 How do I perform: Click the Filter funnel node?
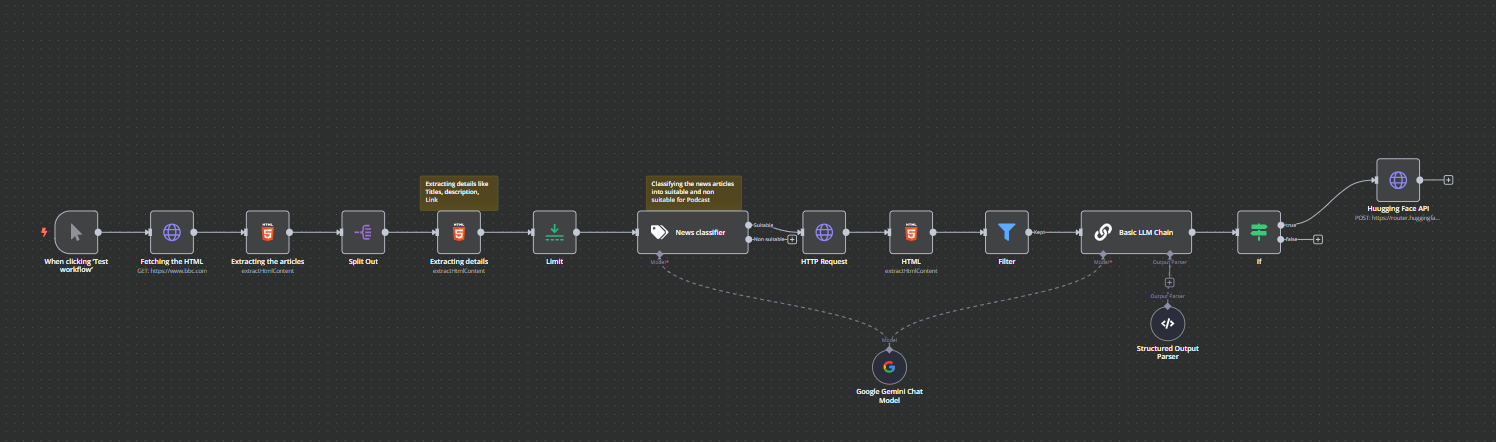coord(1007,232)
